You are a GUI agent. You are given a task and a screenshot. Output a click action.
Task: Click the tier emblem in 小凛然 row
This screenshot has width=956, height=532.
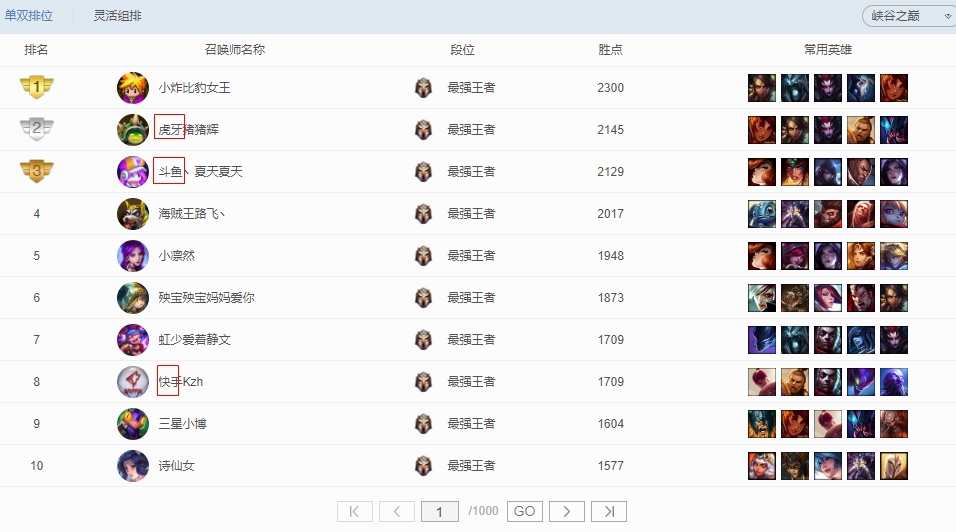[423, 256]
